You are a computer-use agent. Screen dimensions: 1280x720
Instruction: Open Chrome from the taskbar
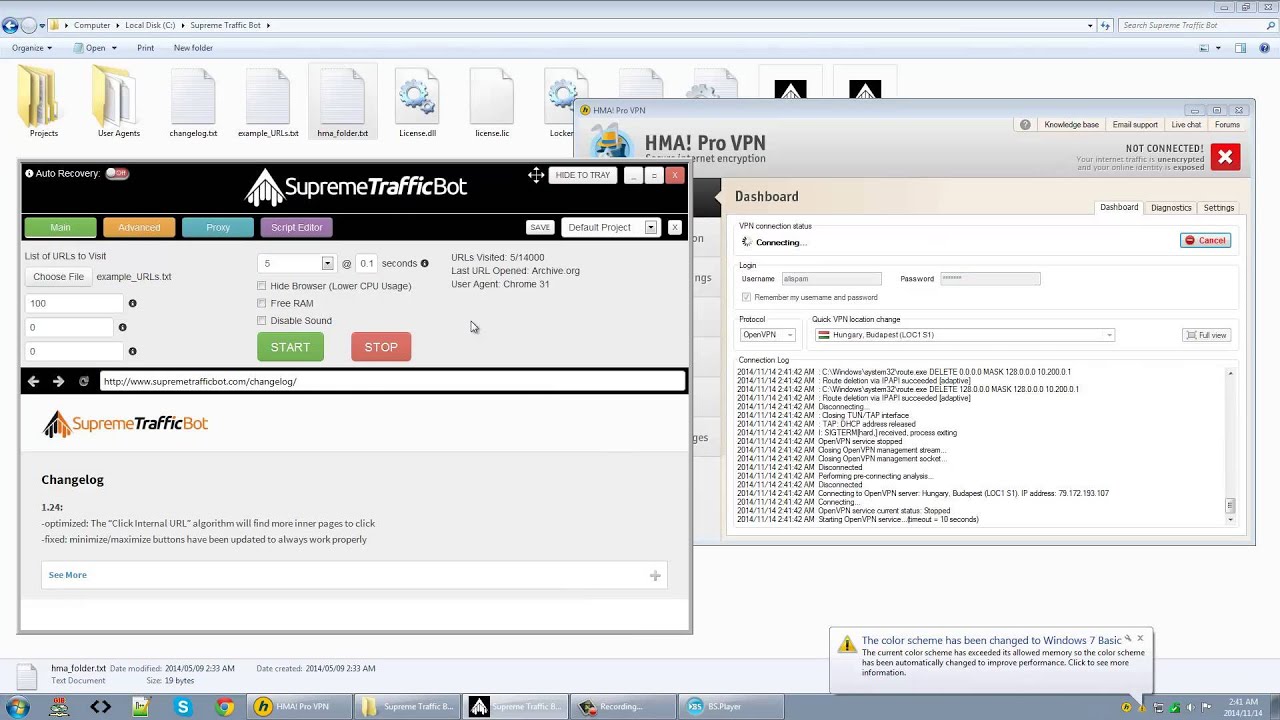tap(225, 707)
